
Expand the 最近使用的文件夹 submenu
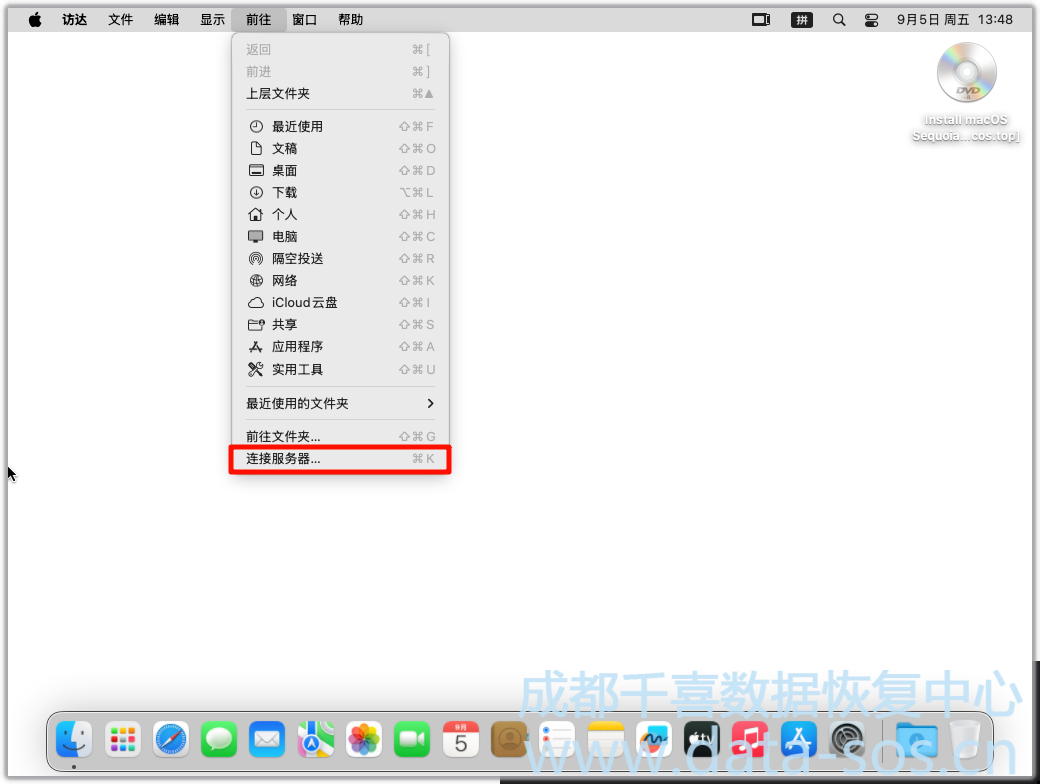[340, 403]
